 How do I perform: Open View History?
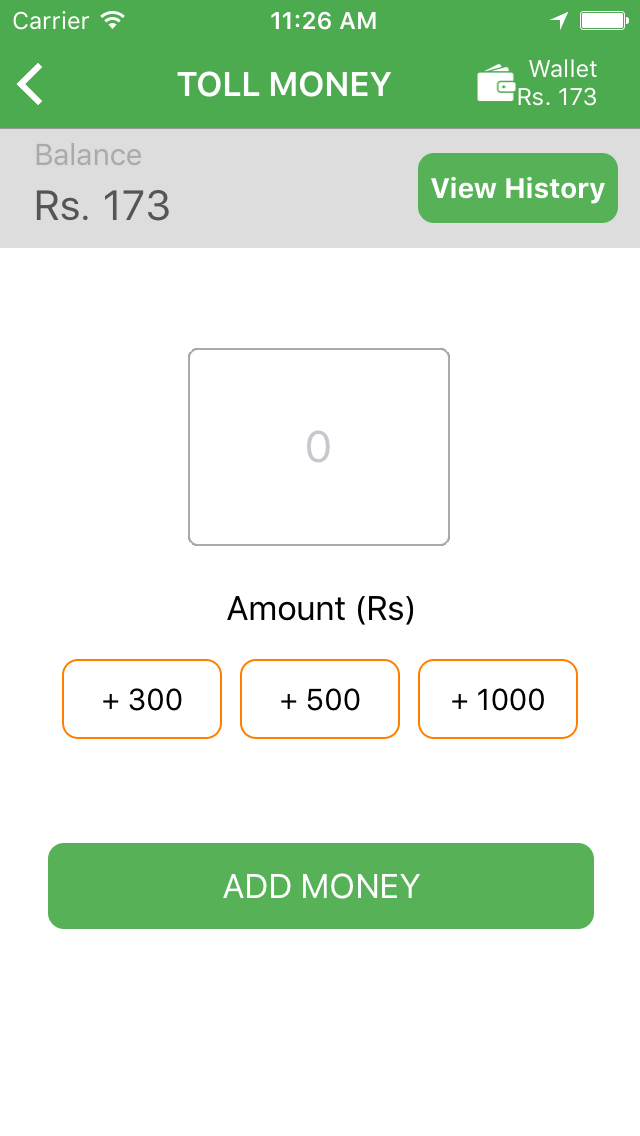coord(517,188)
